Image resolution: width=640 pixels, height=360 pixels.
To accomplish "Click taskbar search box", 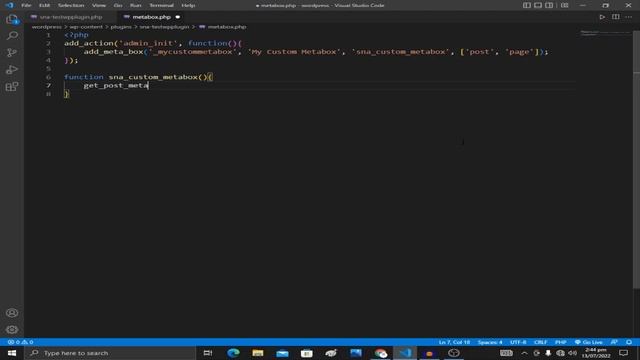I will (110, 353).
